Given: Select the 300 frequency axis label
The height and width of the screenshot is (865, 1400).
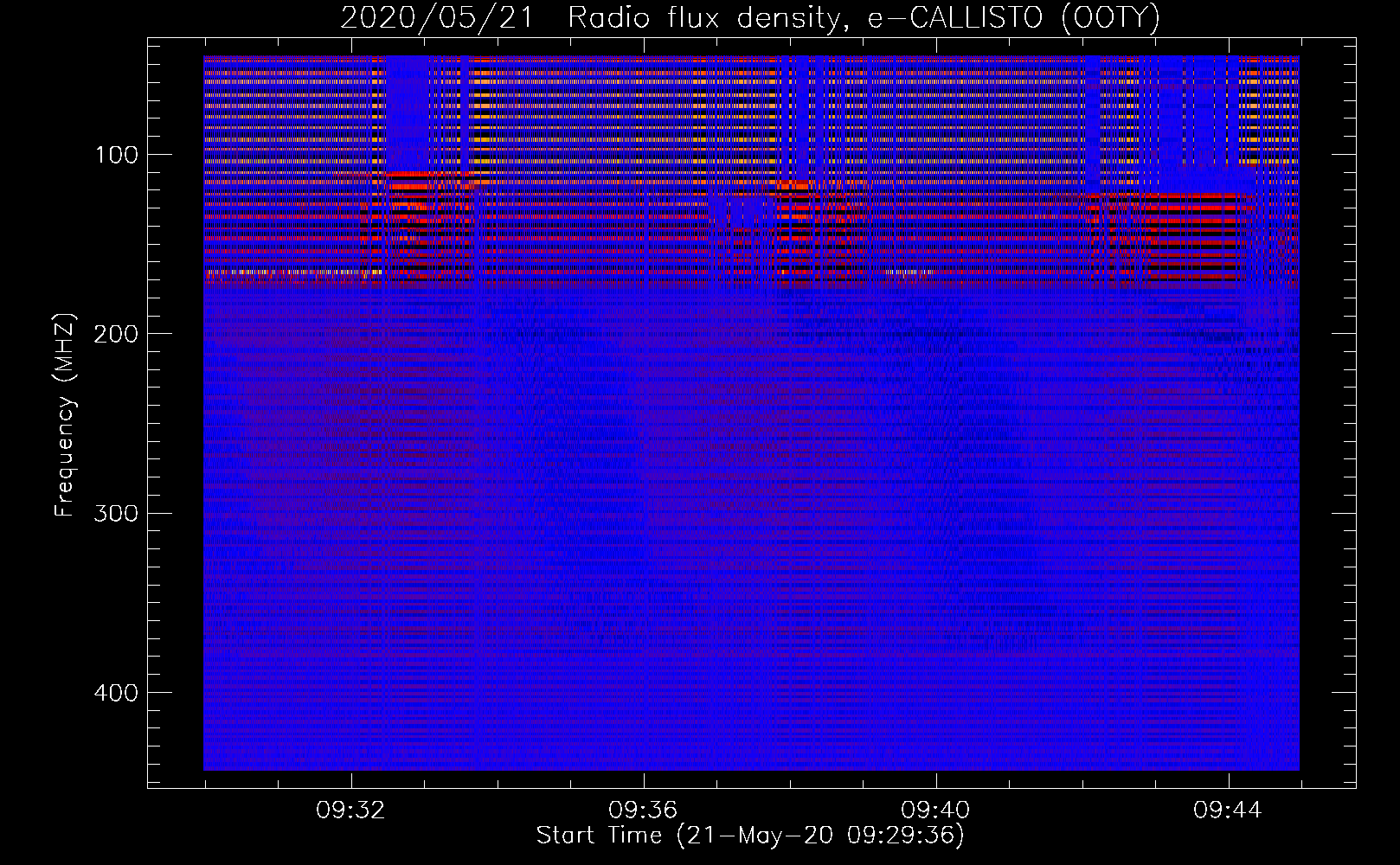Looking at the screenshot, I should pyautogui.click(x=117, y=514).
